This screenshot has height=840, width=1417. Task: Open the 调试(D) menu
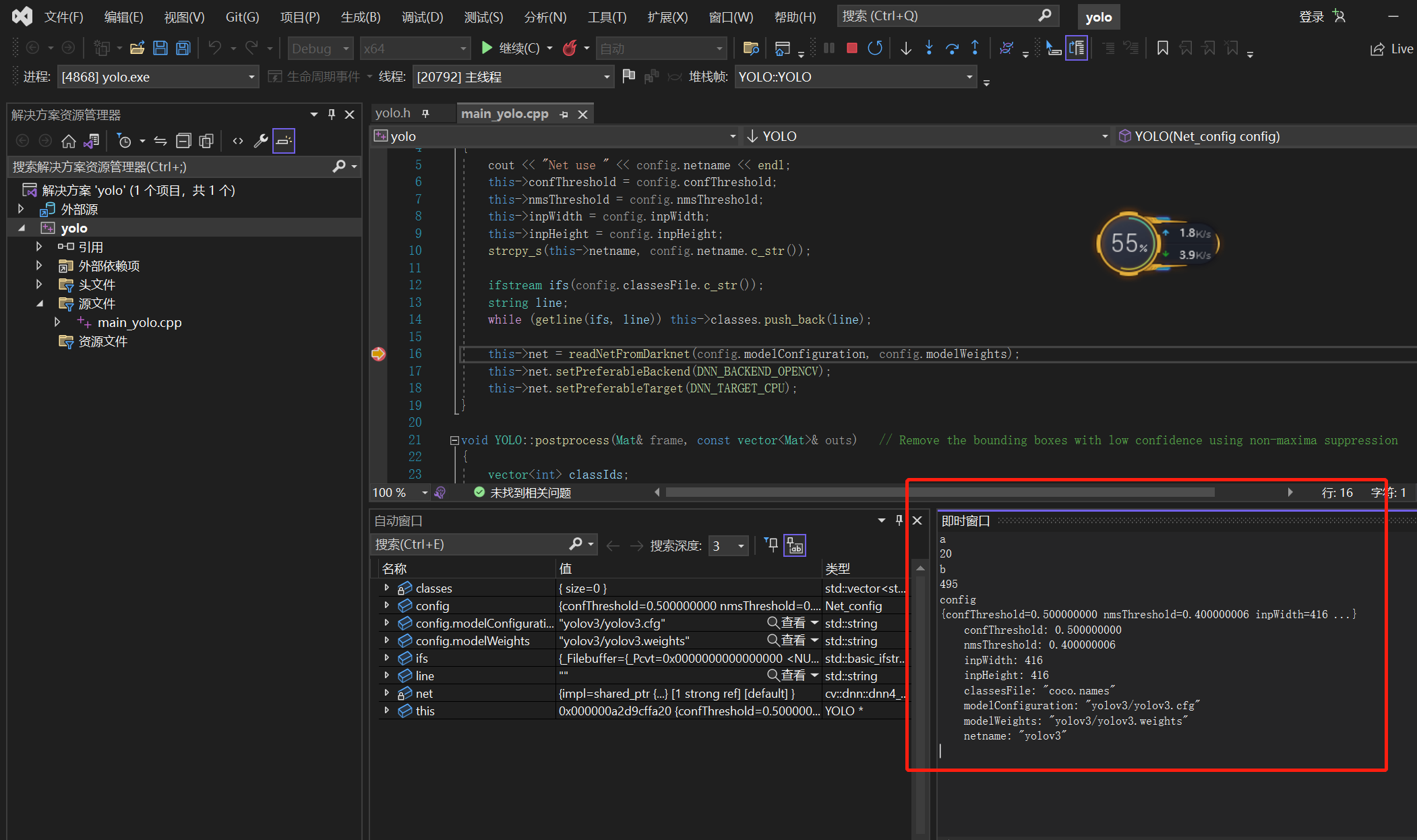[422, 17]
